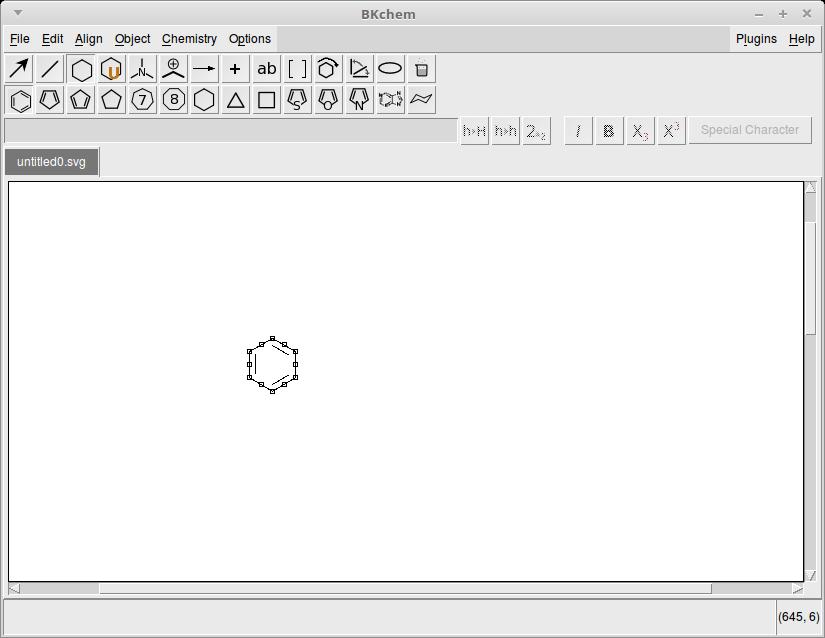This screenshot has width=825, height=638.
Task: Toggle the bold B text button
Action: pos(609,131)
